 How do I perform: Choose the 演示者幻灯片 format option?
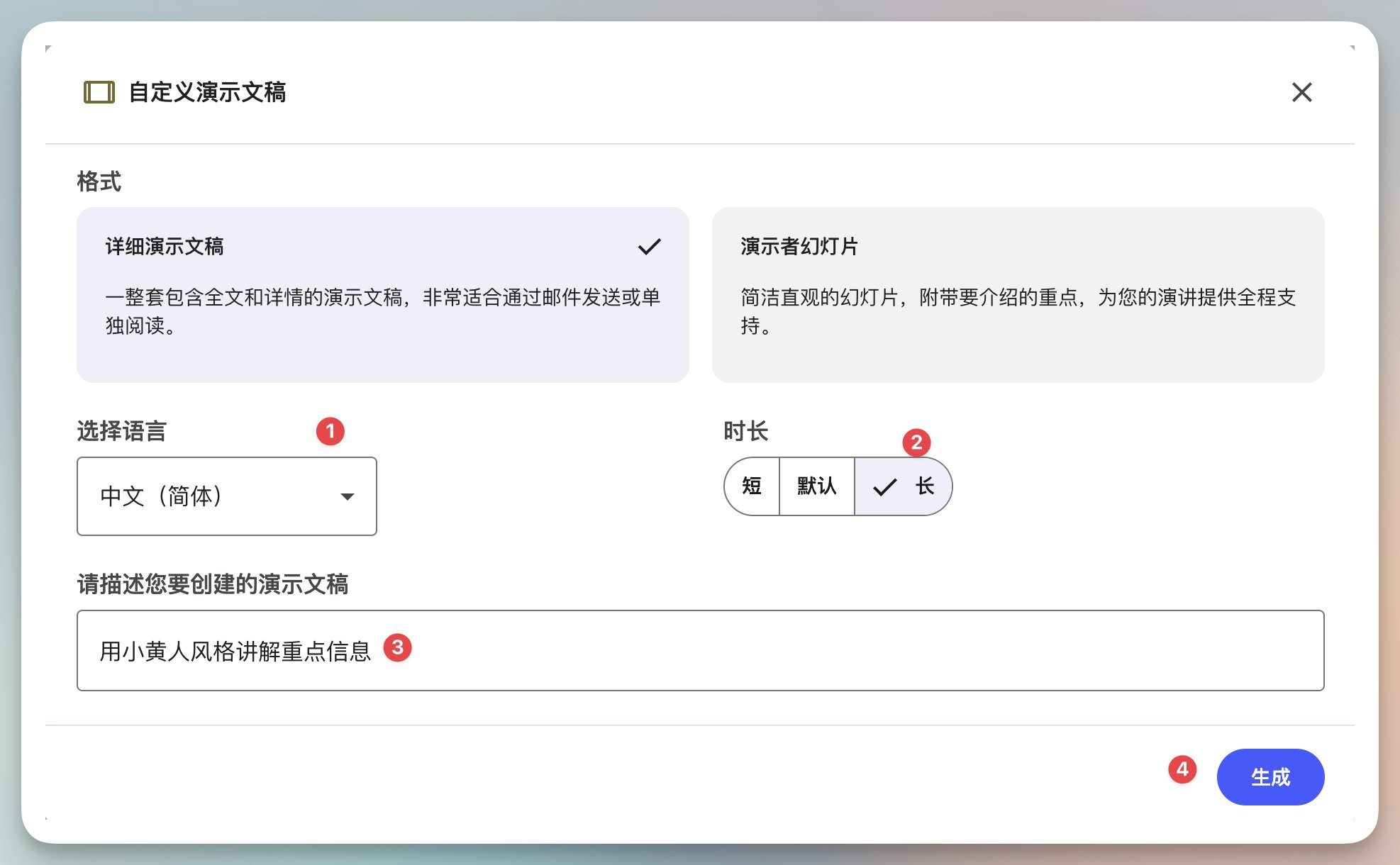(1018, 294)
